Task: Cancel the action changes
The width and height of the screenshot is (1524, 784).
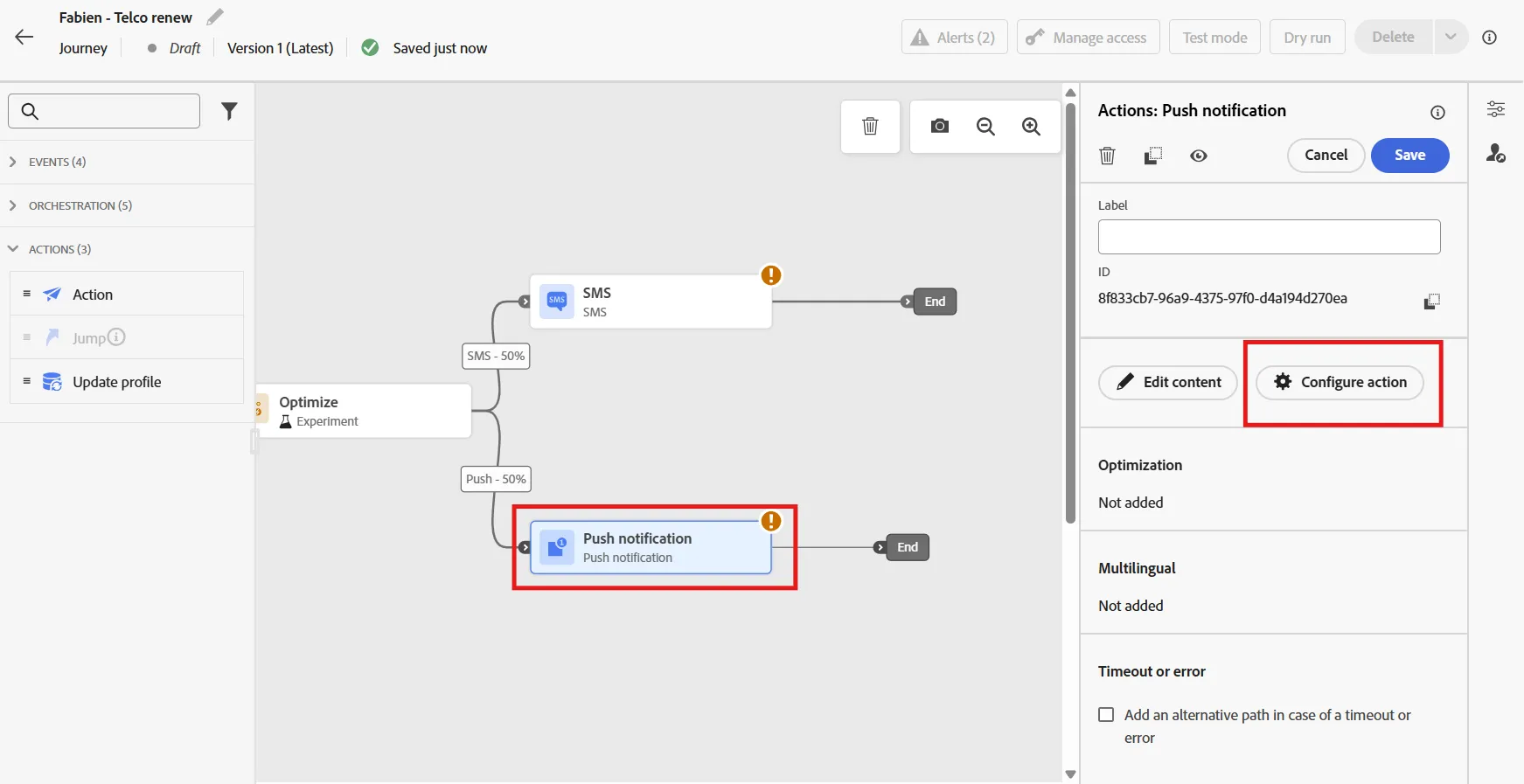Action: pos(1326,156)
